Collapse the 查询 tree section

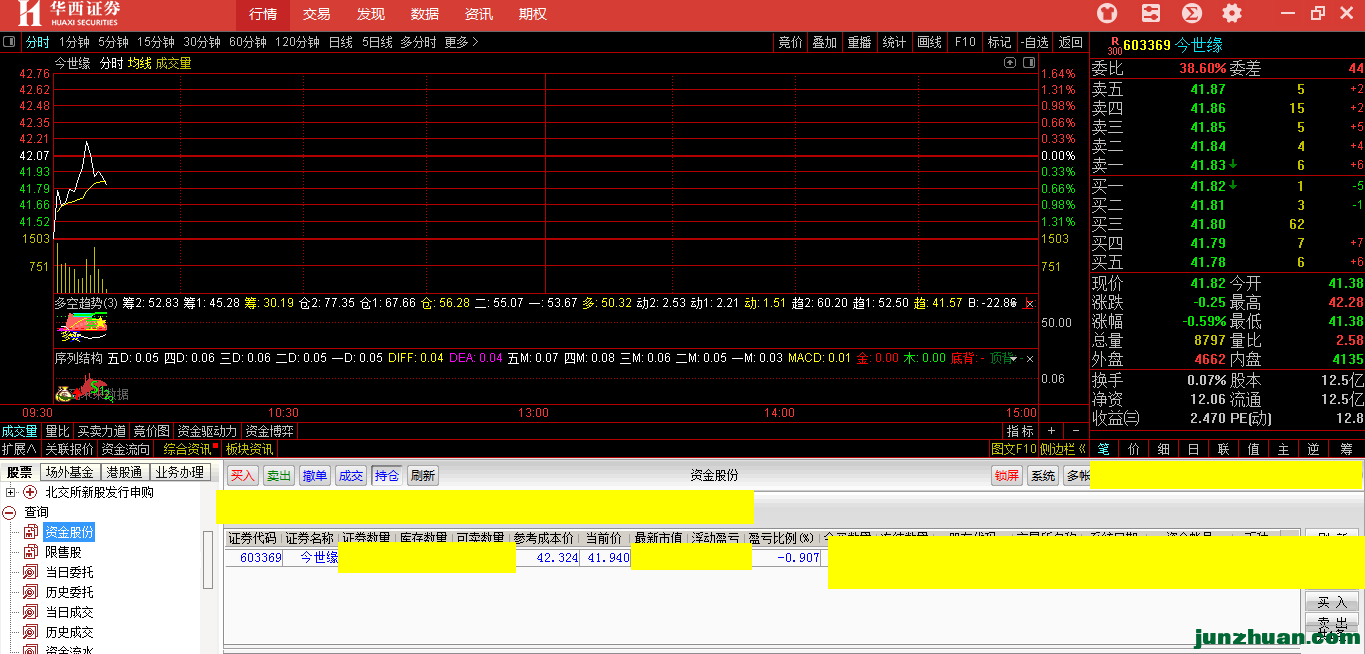(10, 512)
